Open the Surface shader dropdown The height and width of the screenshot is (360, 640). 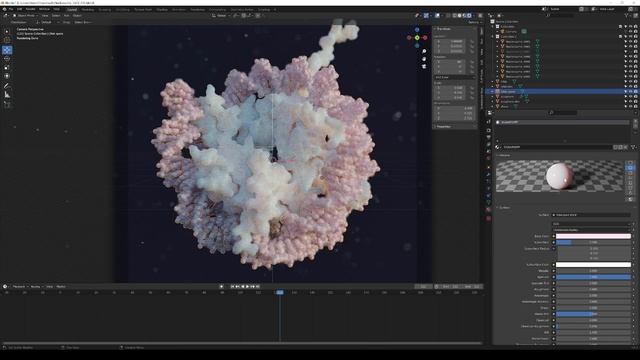591,215
